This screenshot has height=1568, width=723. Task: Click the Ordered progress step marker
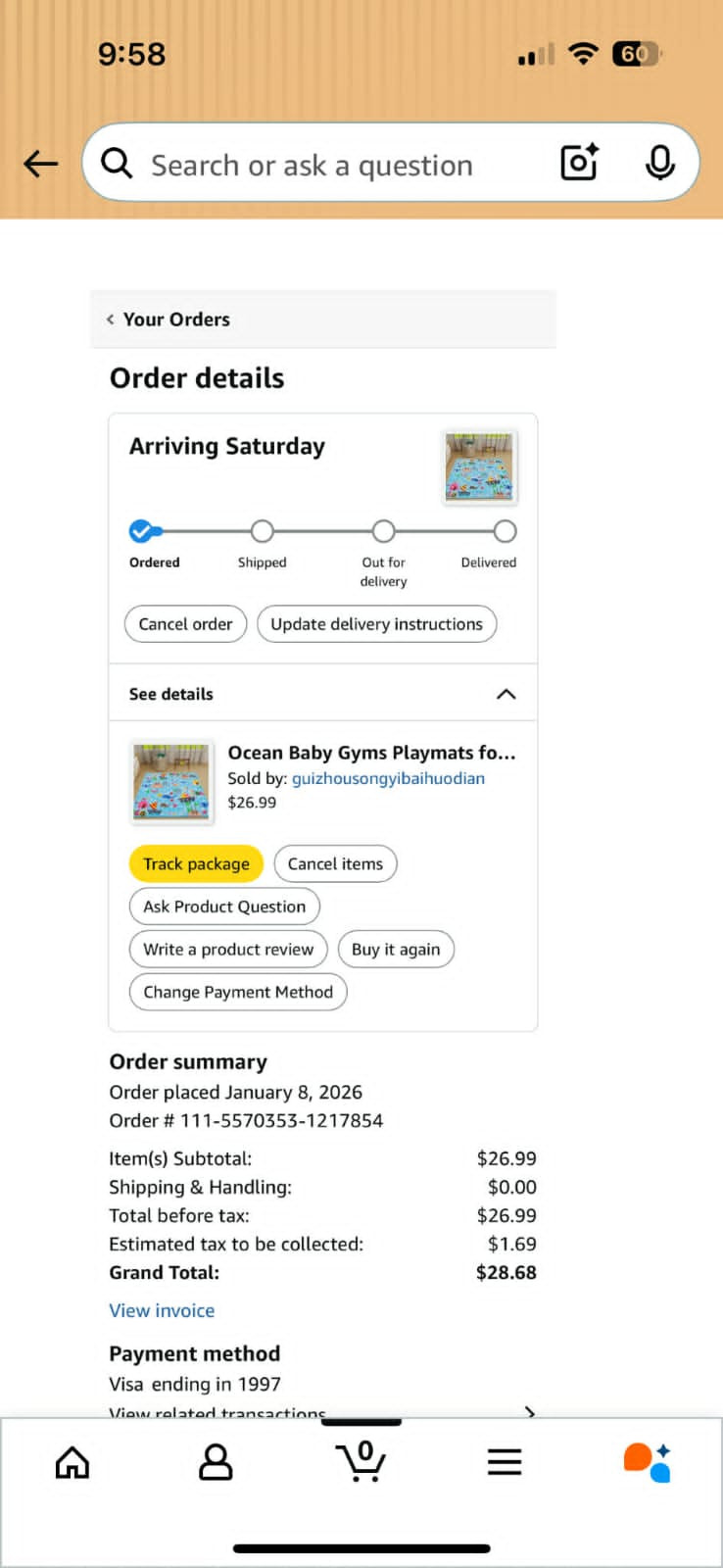[142, 531]
